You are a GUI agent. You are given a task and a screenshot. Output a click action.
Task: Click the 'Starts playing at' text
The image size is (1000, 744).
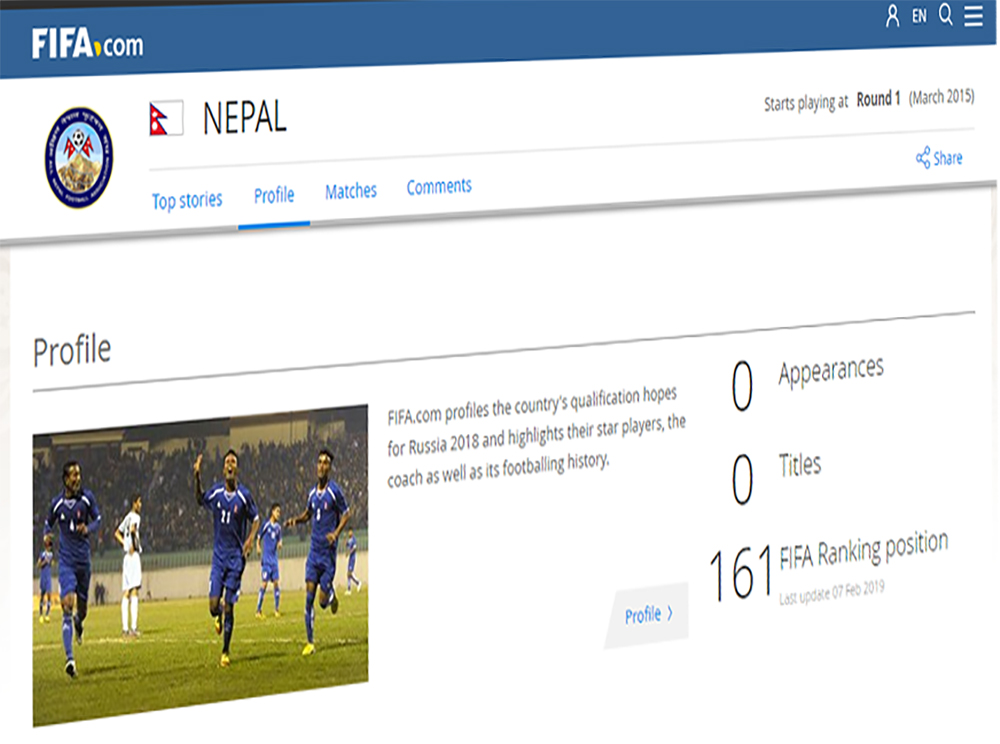click(806, 102)
